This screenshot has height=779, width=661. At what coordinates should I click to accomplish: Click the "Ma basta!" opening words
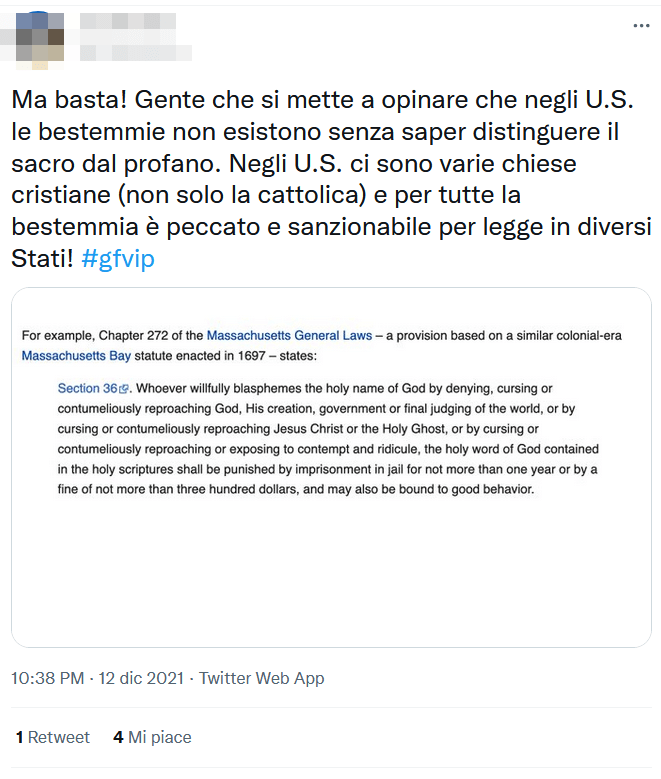(67, 101)
